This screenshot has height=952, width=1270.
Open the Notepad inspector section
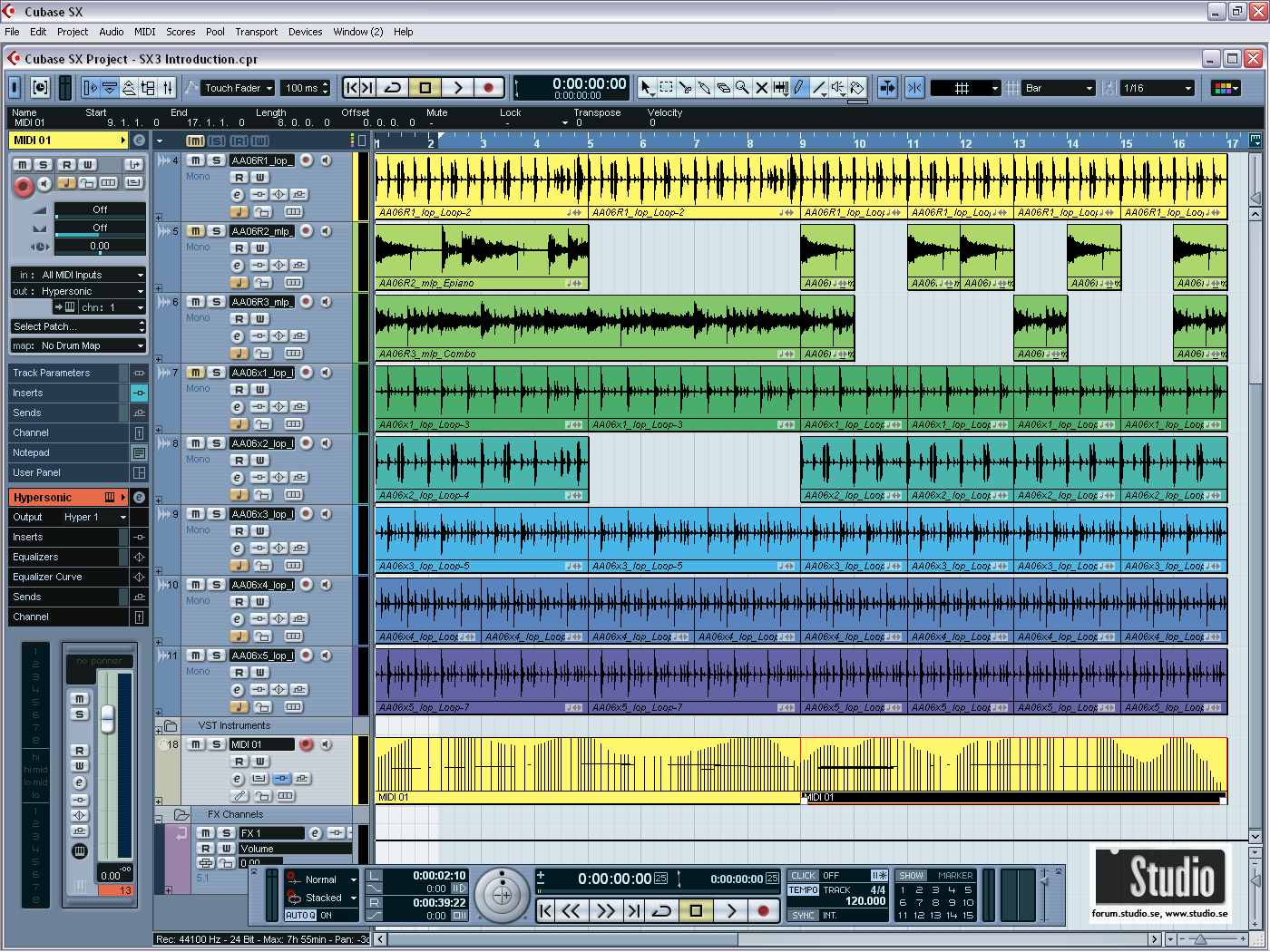pos(69,452)
